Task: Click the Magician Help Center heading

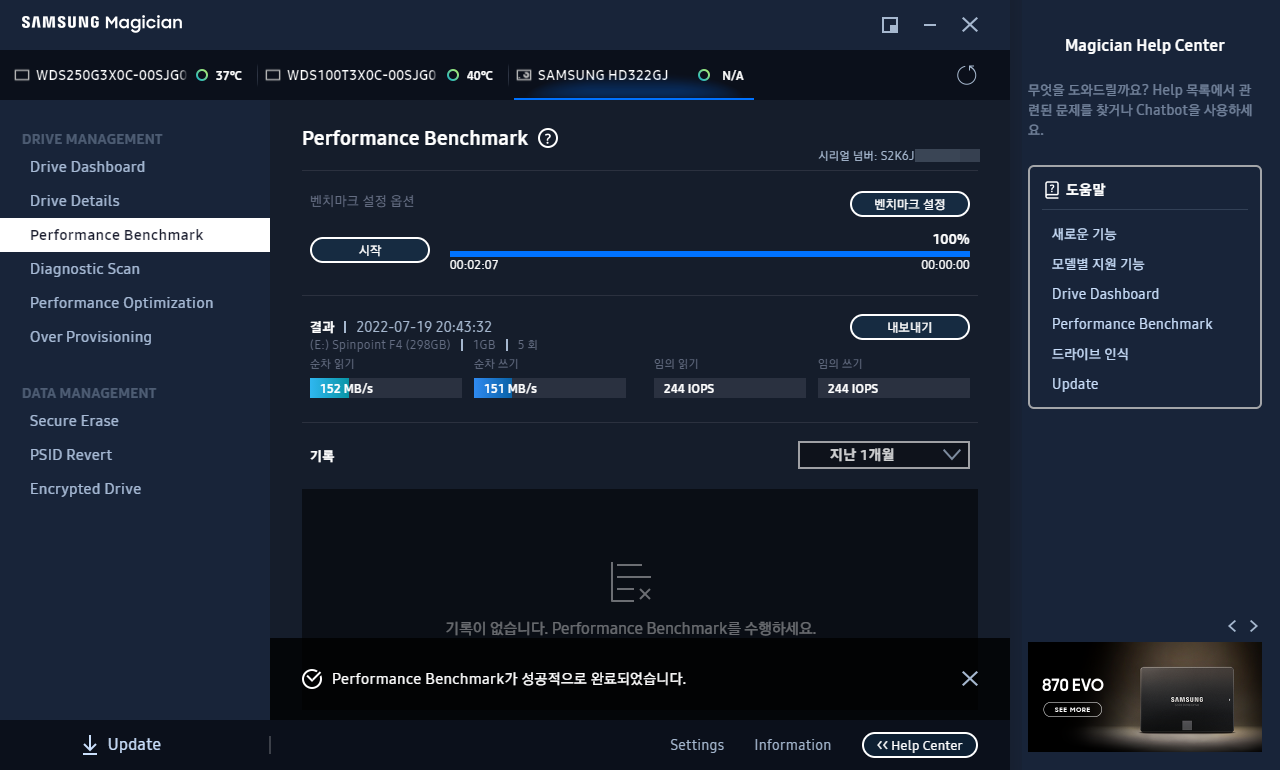Action: (x=1144, y=45)
